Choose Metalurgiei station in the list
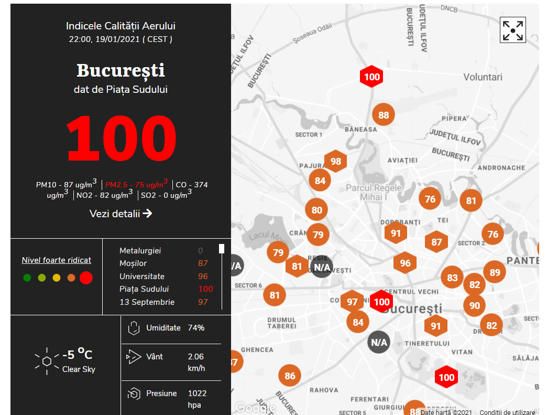The image size is (558, 415). (166, 251)
